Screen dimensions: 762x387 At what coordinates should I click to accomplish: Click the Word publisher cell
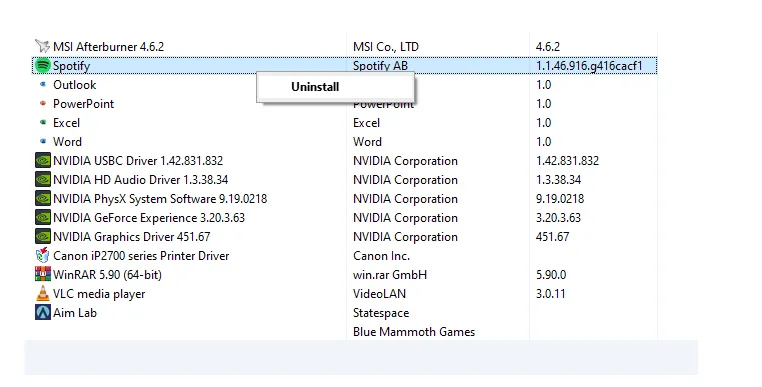pyautogui.click(x=367, y=141)
